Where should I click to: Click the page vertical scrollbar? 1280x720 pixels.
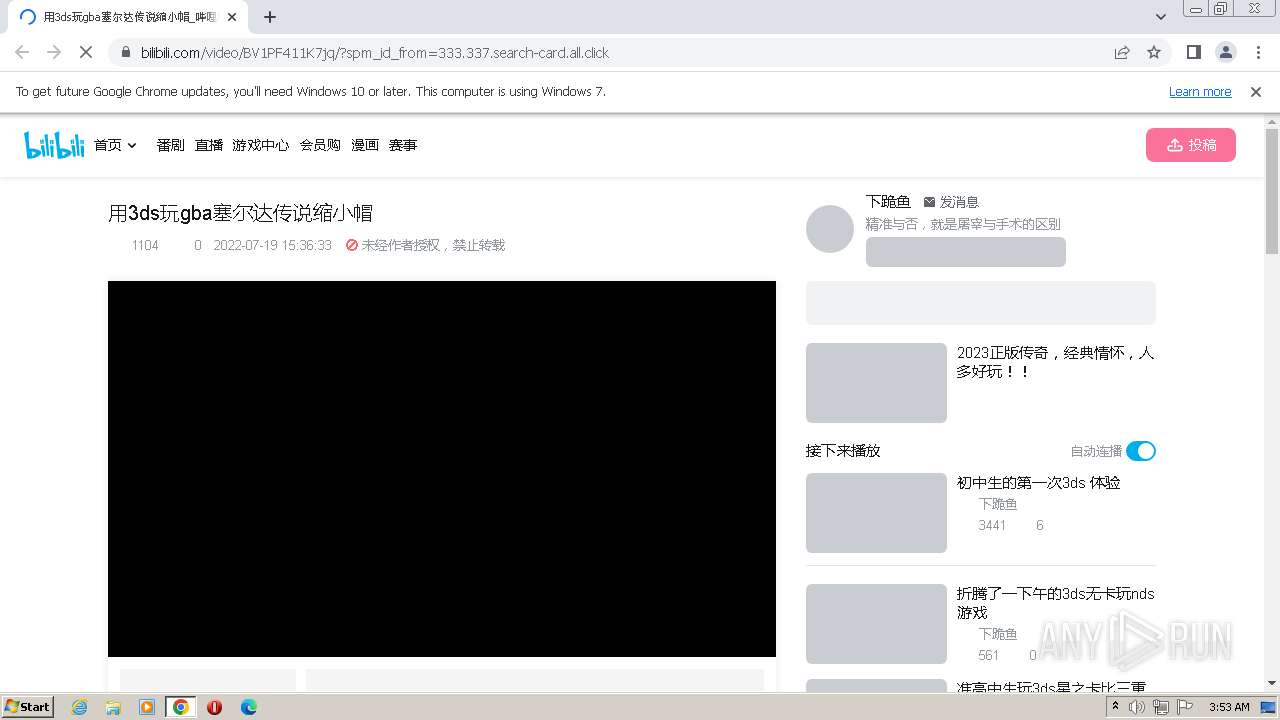pyautogui.click(x=1272, y=190)
